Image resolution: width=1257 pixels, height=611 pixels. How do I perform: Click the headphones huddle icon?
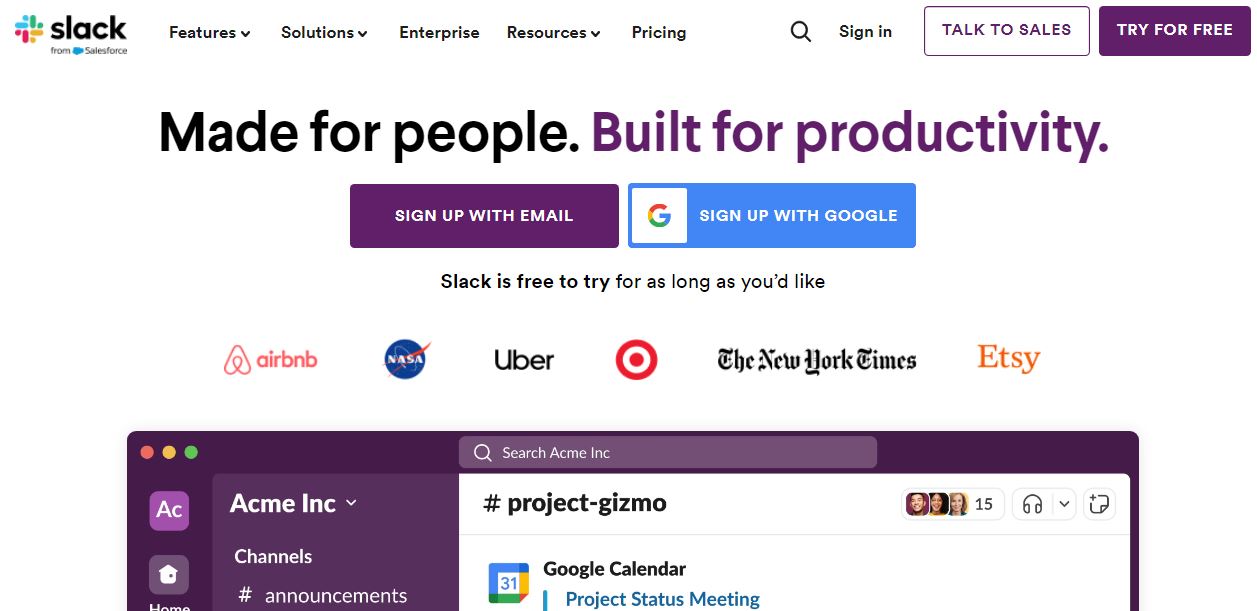point(1033,504)
